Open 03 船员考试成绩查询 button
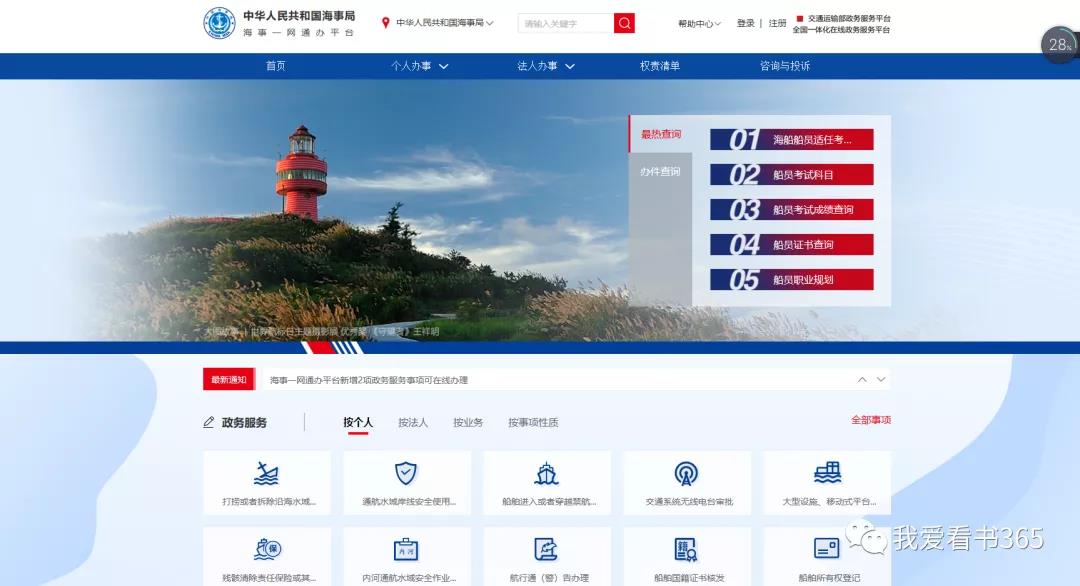1080x586 pixels. (x=791, y=209)
